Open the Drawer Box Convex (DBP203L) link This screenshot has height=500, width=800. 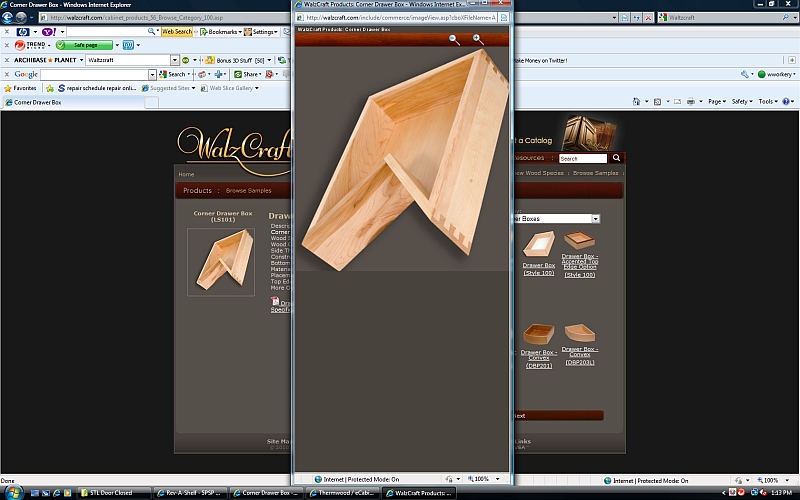580,356
